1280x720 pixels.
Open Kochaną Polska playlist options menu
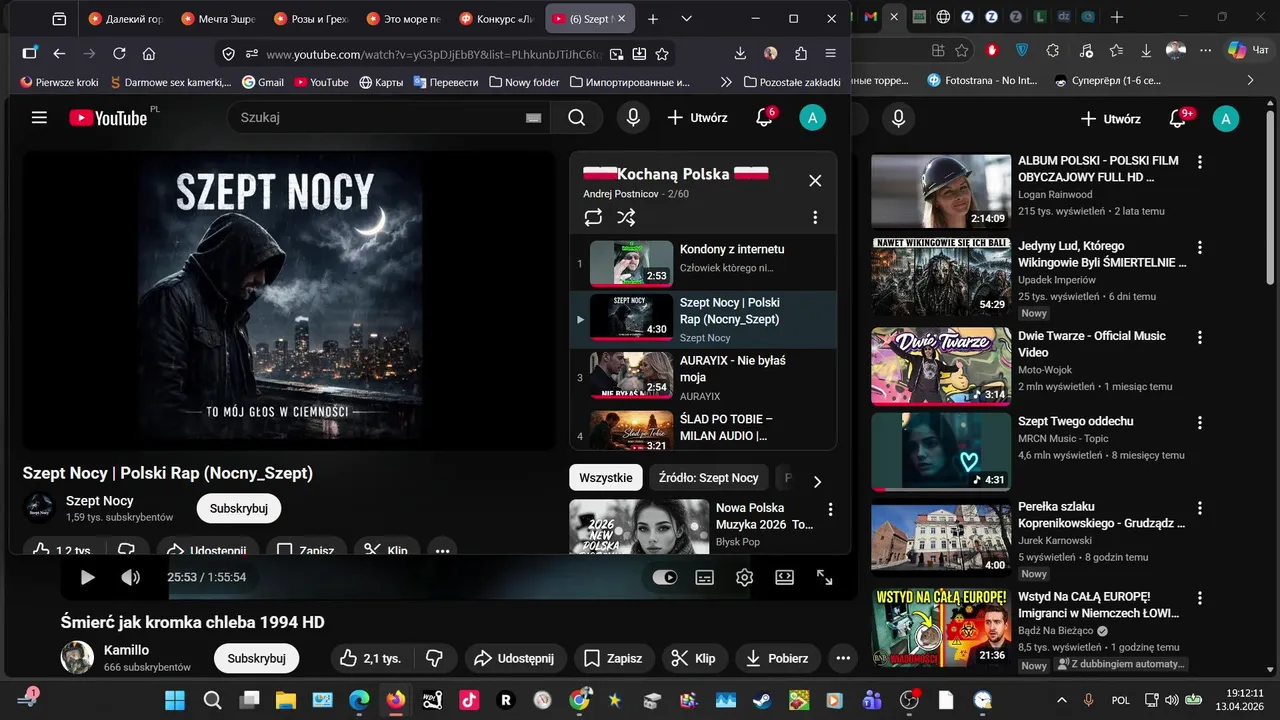click(x=815, y=217)
